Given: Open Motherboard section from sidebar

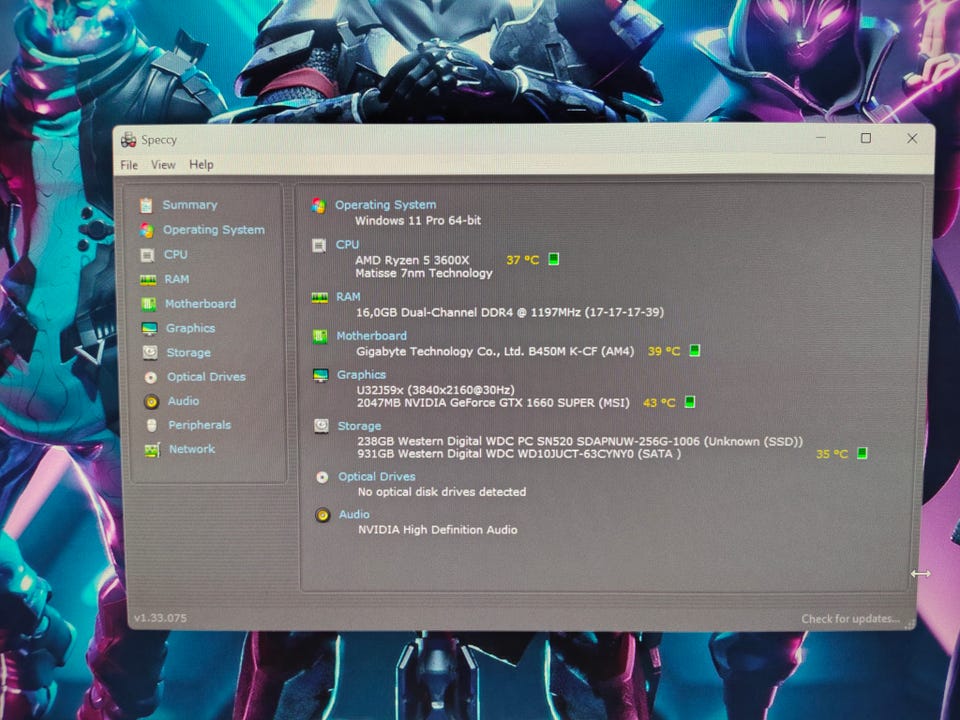Looking at the screenshot, I should click(x=200, y=304).
